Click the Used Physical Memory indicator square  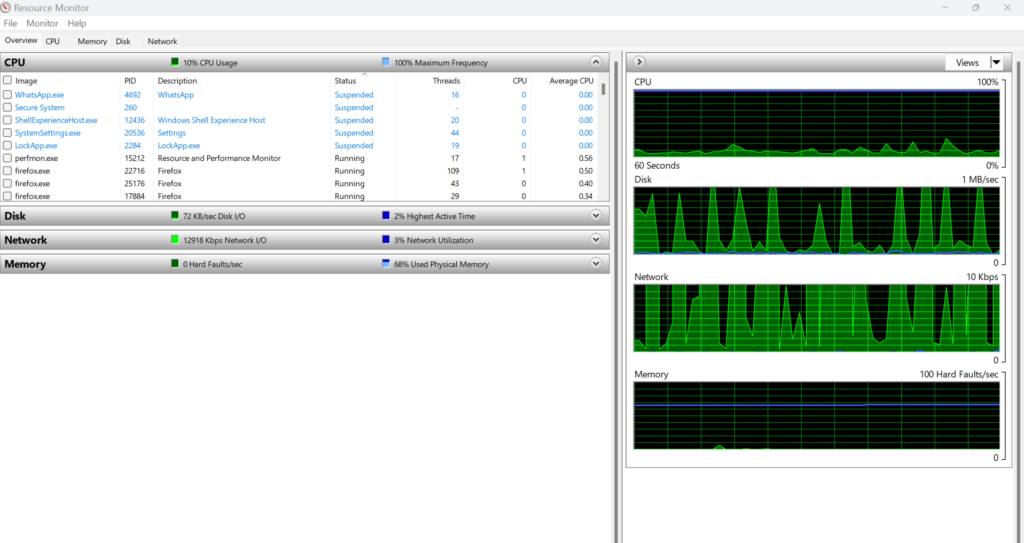[x=386, y=264]
